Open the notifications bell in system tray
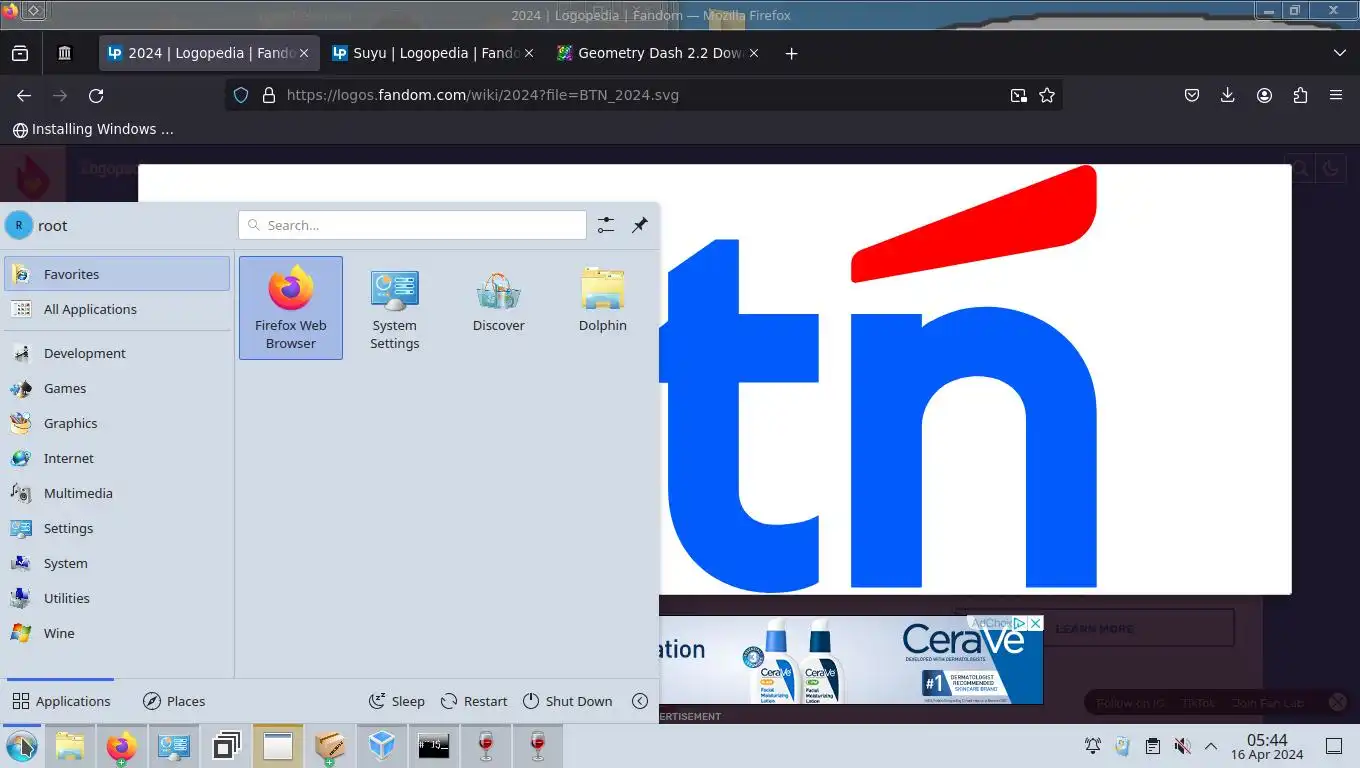1360x768 pixels. tap(1093, 746)
